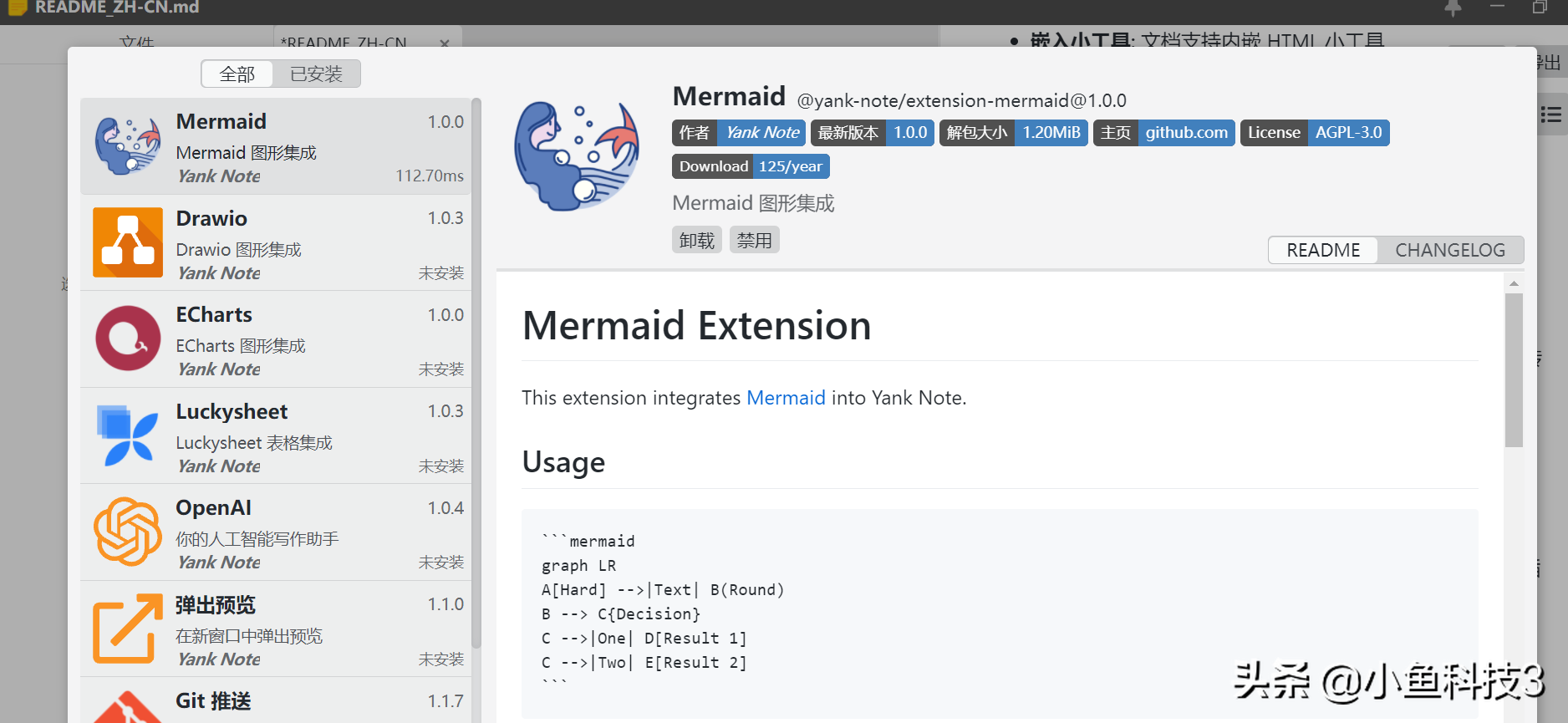1568x723 pixels.
Task: Select the Mermaid row title in list
Action: tap(221, 121)
